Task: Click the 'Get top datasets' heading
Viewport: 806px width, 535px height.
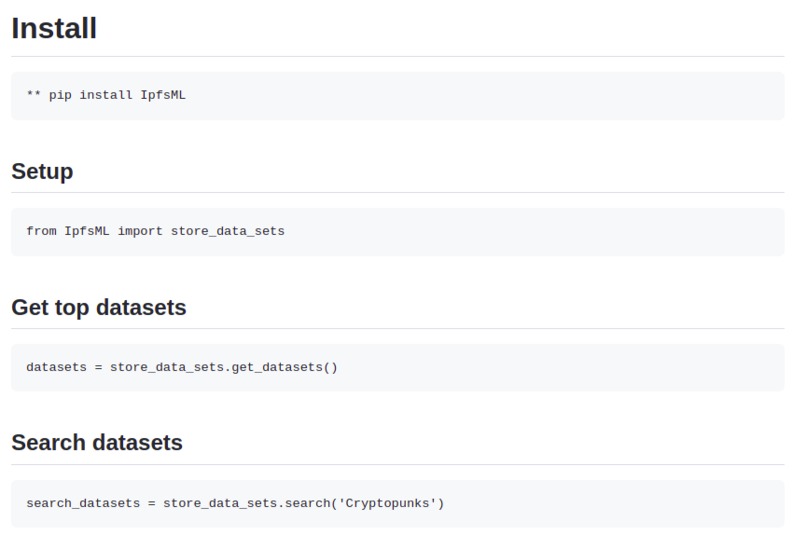Action: click(99, 307)
